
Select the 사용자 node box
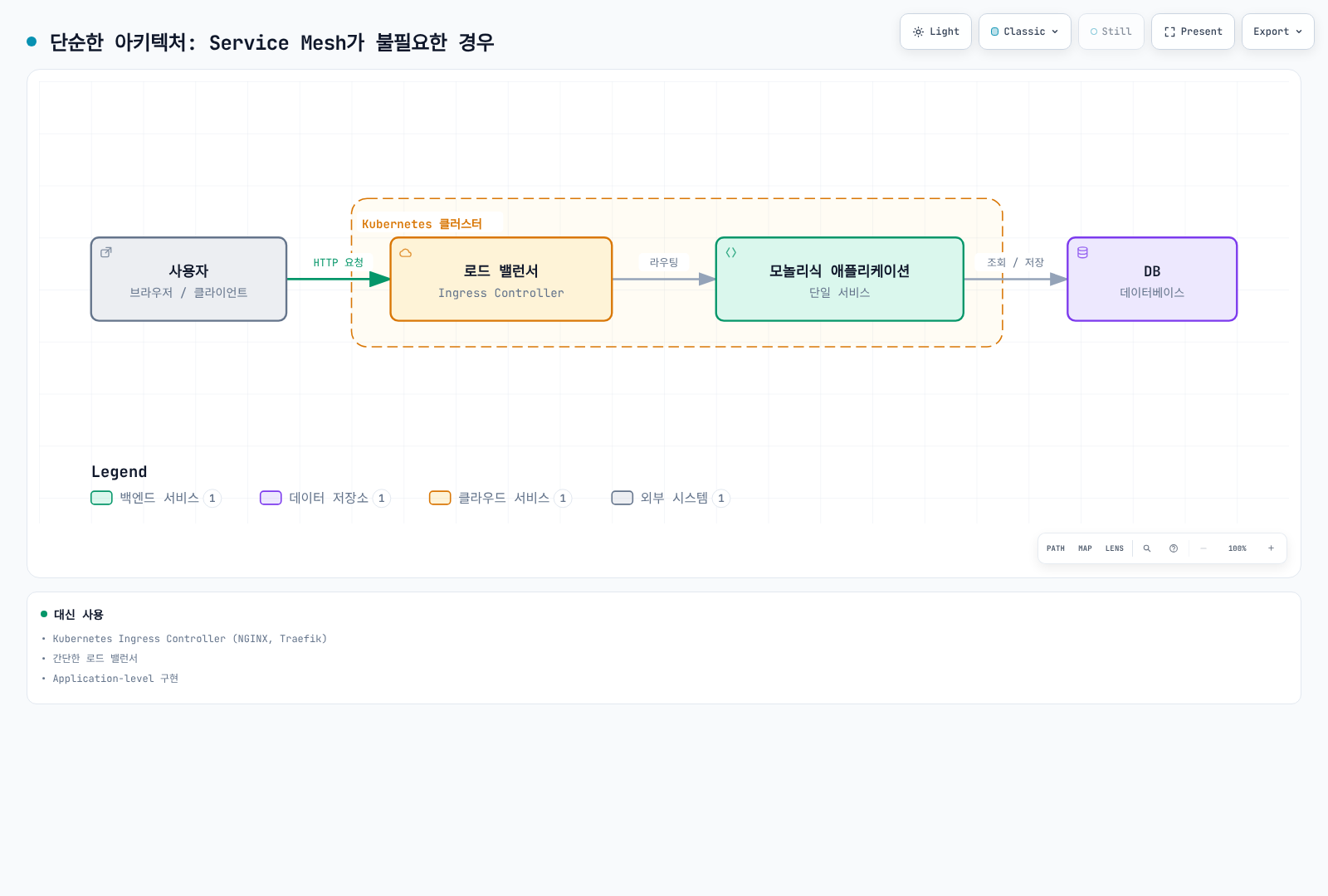coord(188,280)
